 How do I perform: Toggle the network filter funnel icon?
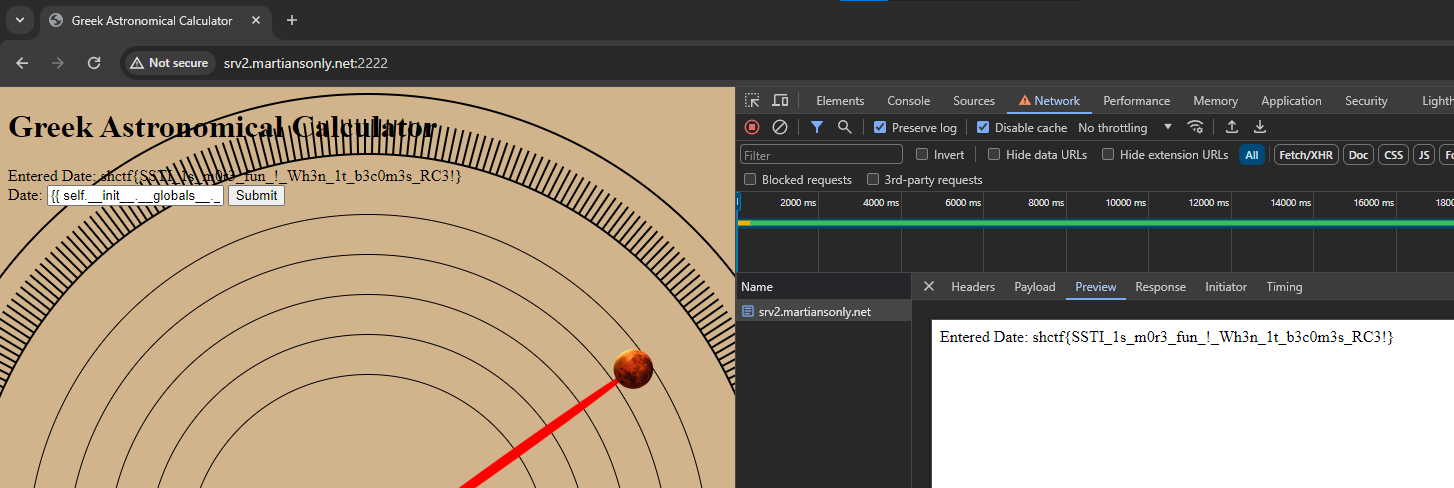(x=817, y=127)
